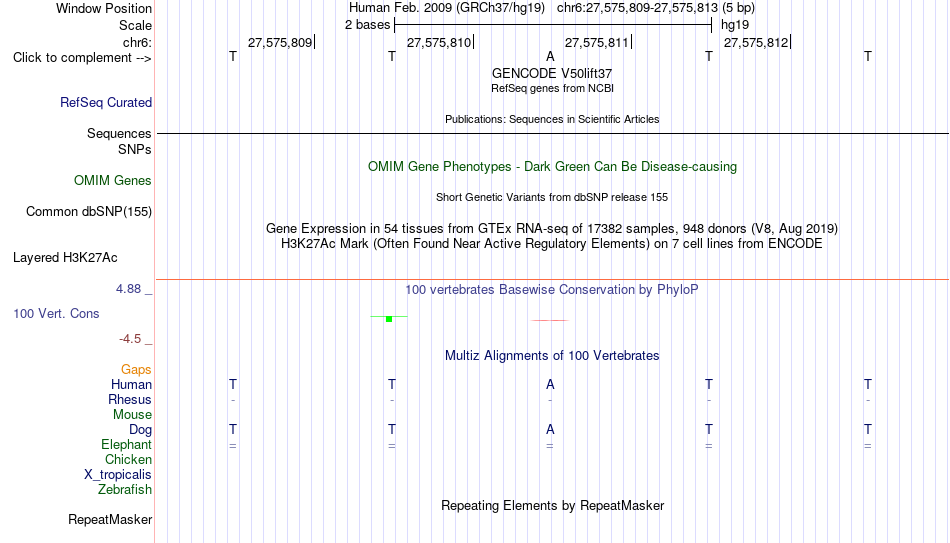Click the Scale label
Viewport: 950px width, 543px height.
pos(136,25)
